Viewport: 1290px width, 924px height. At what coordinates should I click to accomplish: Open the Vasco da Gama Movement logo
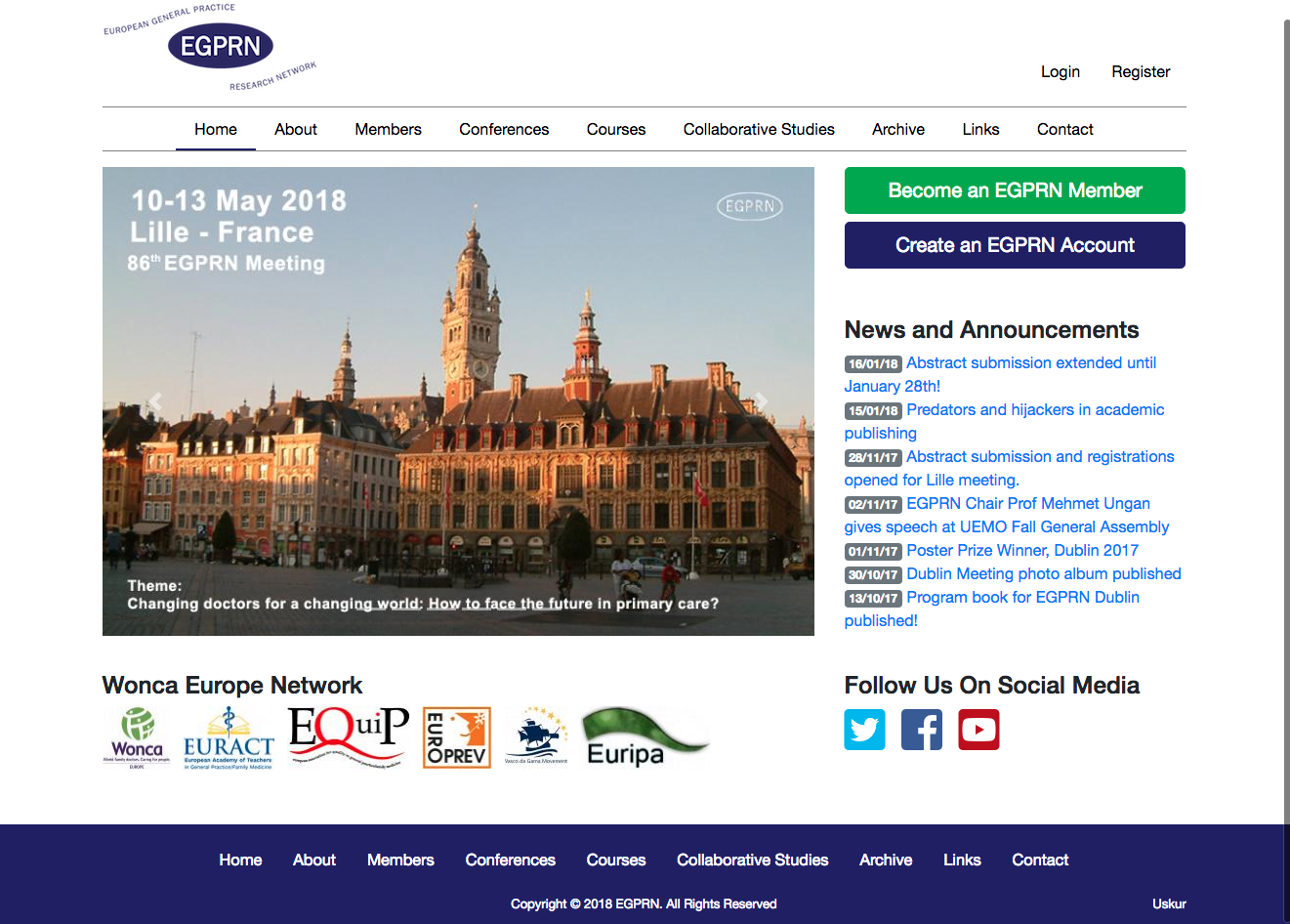point(536,737)
